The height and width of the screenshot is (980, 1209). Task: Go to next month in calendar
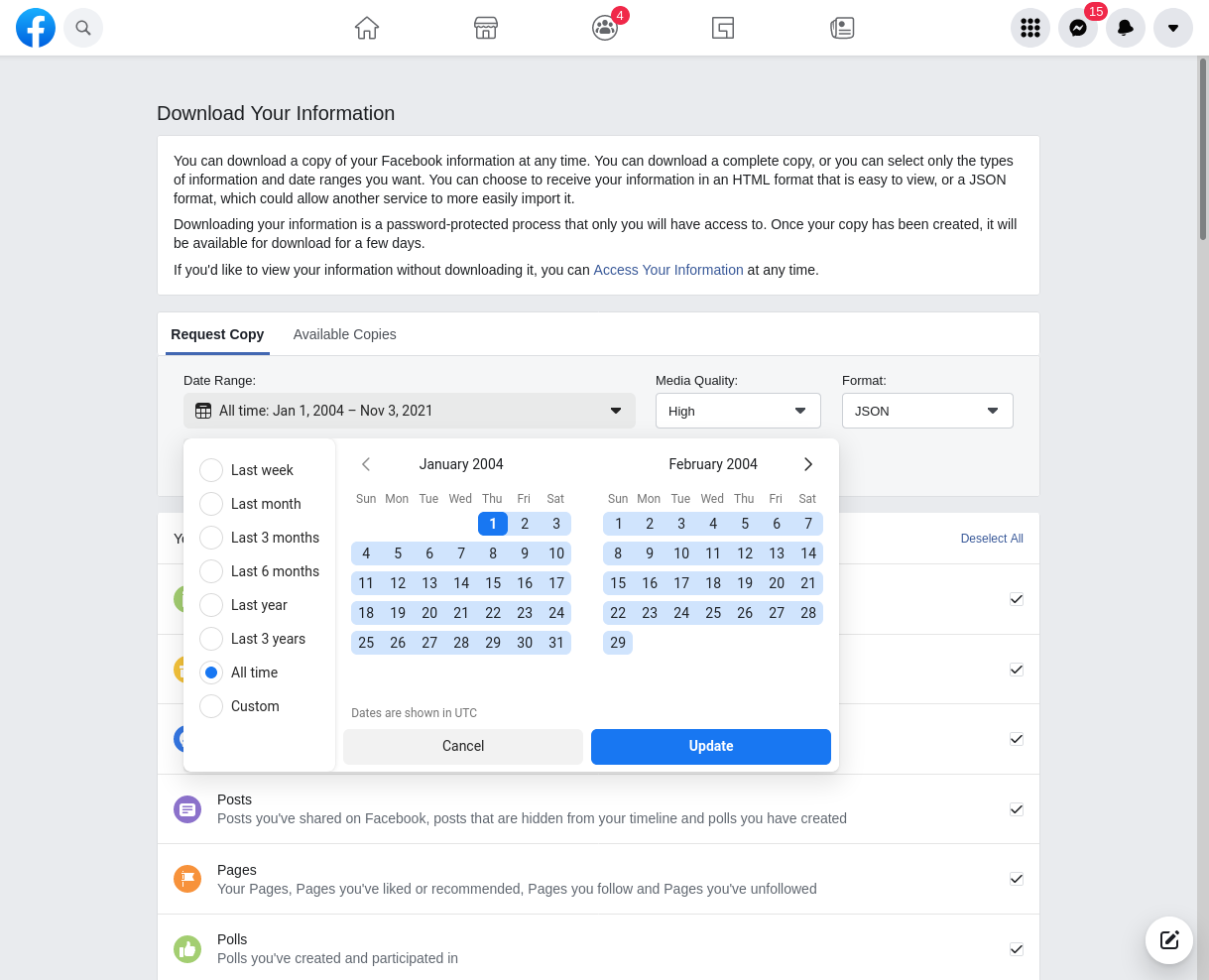click(x=808, y=464)
